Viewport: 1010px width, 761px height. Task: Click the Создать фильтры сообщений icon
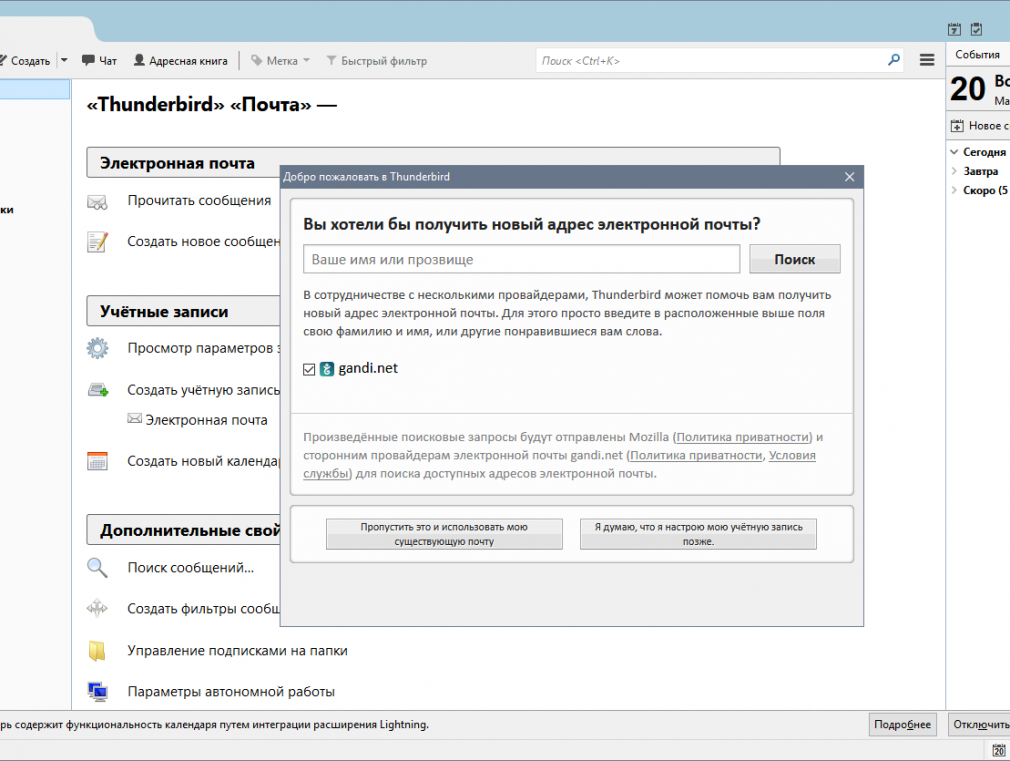[97, 608]
